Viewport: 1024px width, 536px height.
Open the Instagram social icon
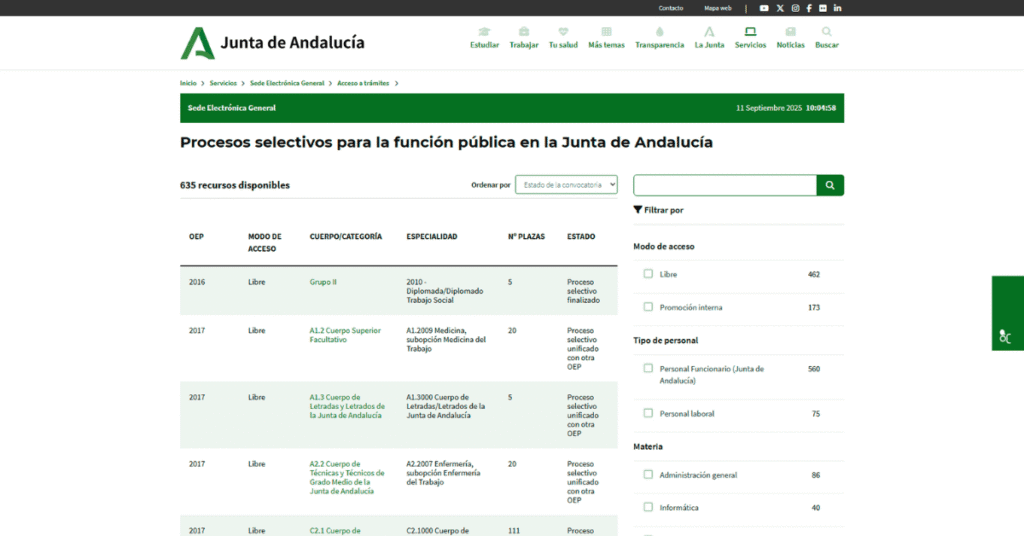[x=795, y=8]
